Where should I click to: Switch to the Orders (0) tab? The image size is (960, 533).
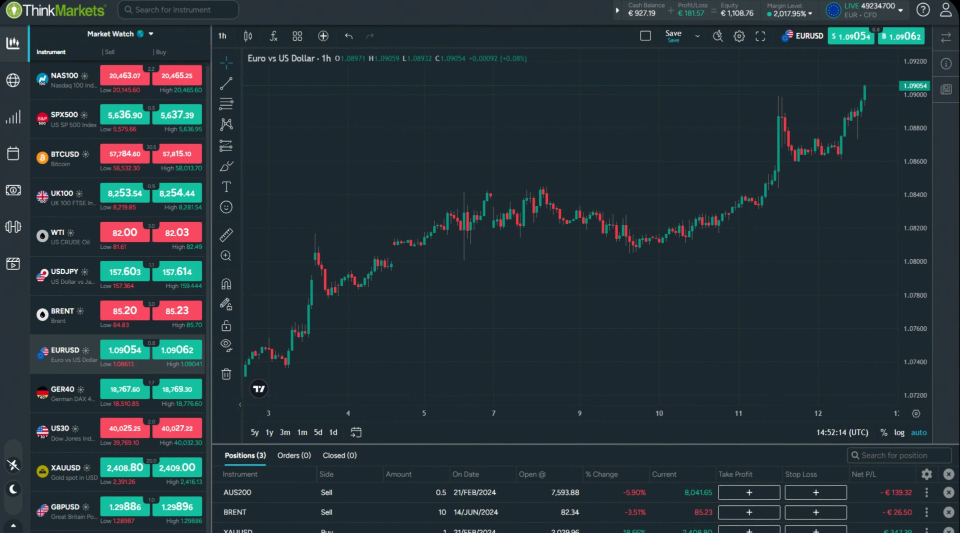click(295, 455)
